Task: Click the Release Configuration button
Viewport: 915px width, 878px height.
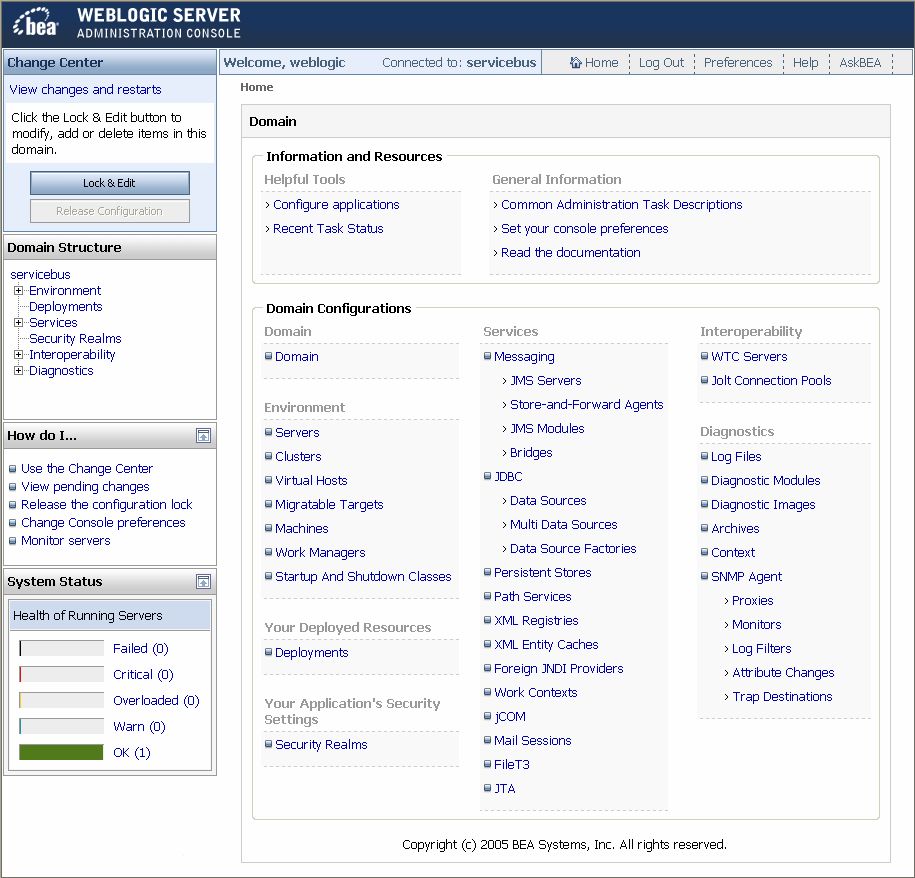Action: click(110, 211)
